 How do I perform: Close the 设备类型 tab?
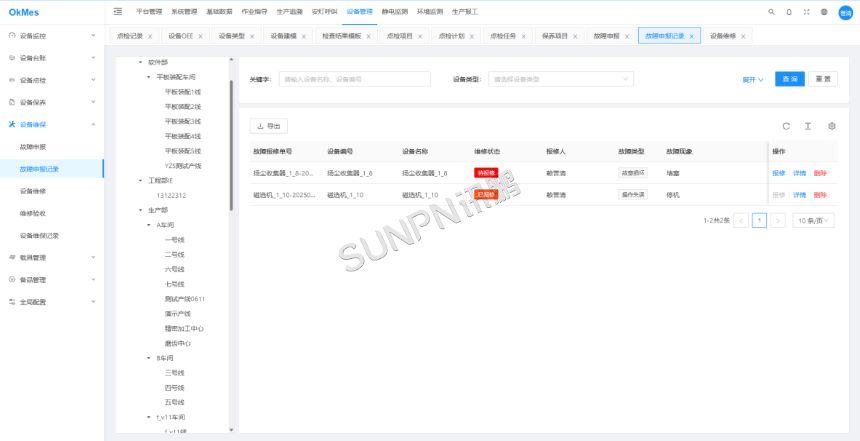coord(252,36)
